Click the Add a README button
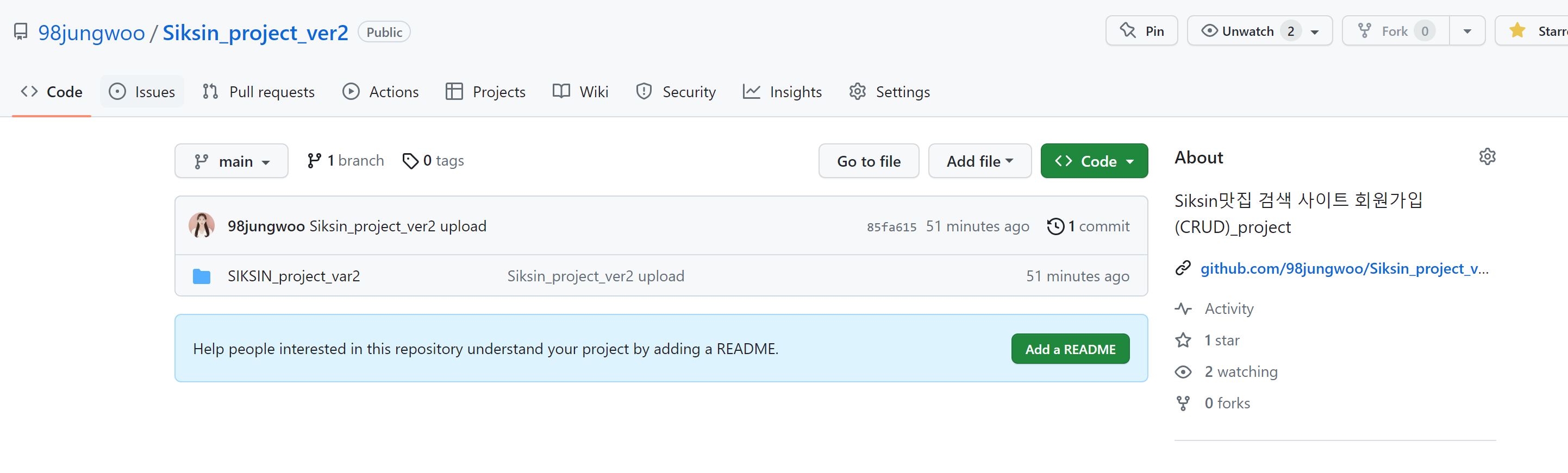Viewport: 1568px width, 473px height. pyautogui.click(x=1070, y=349)
